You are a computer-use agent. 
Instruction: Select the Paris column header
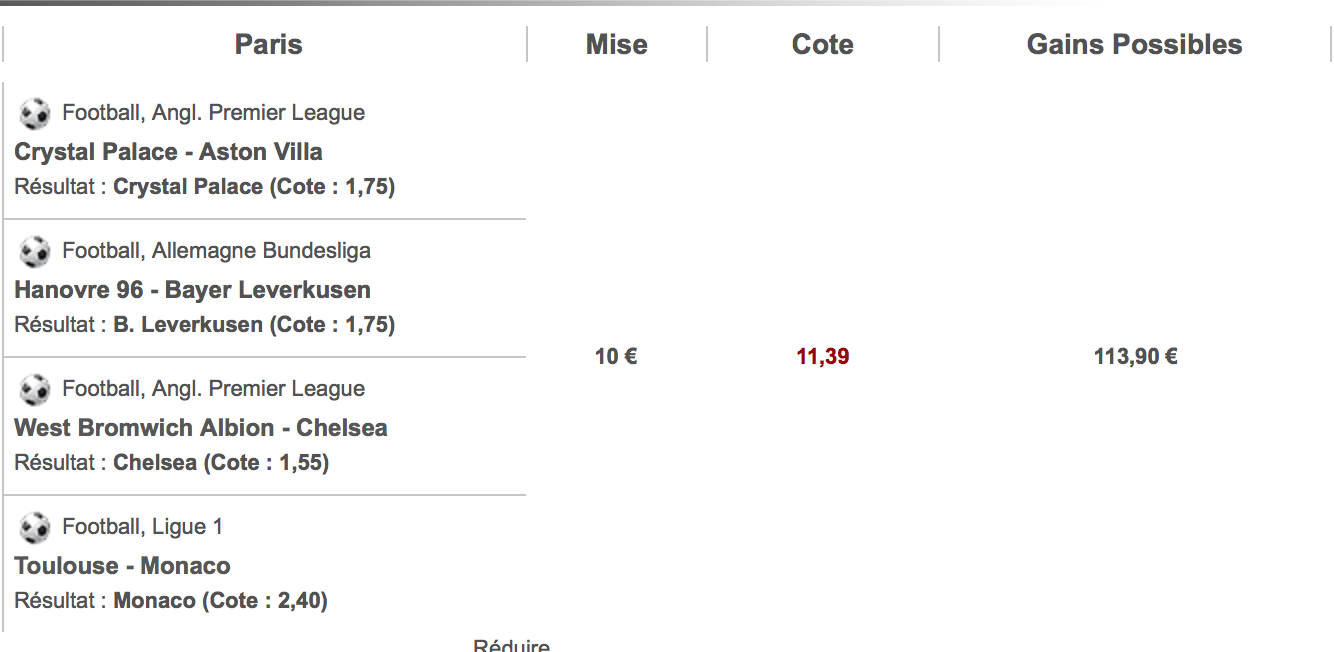coord(268,44)
